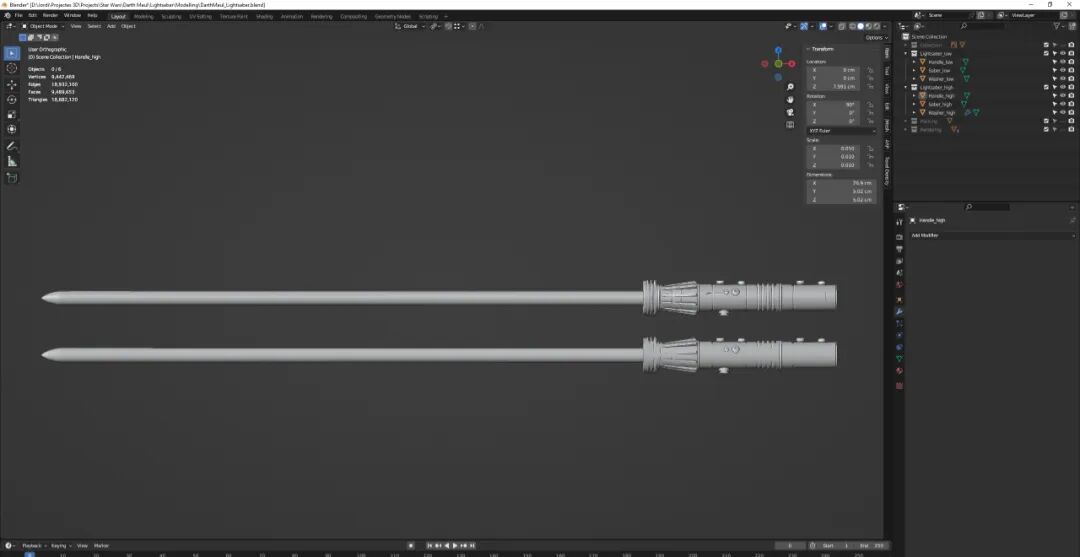Open the Render menu

point(50,15)
